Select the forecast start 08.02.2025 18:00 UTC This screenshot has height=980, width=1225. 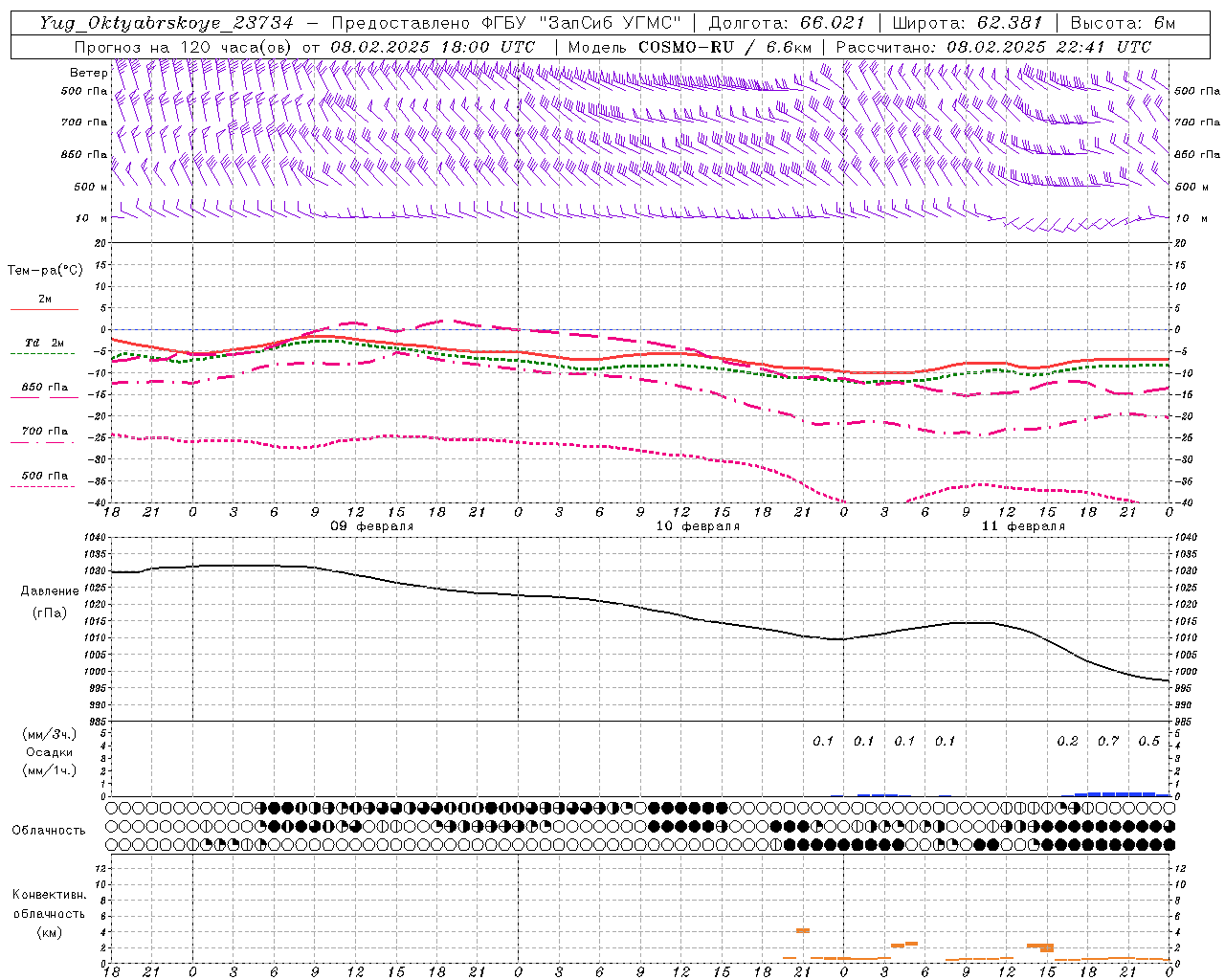click(x=433, y=47)
